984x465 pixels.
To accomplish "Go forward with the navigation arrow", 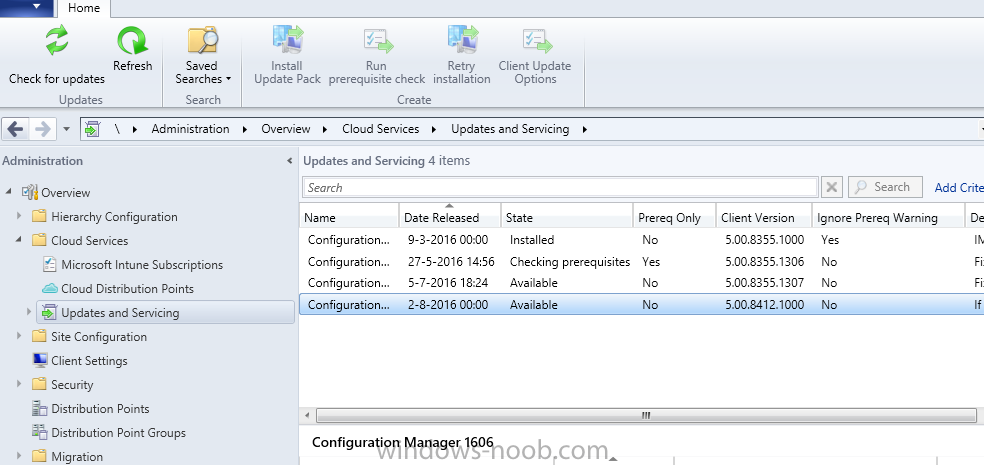I will point(42,129).
